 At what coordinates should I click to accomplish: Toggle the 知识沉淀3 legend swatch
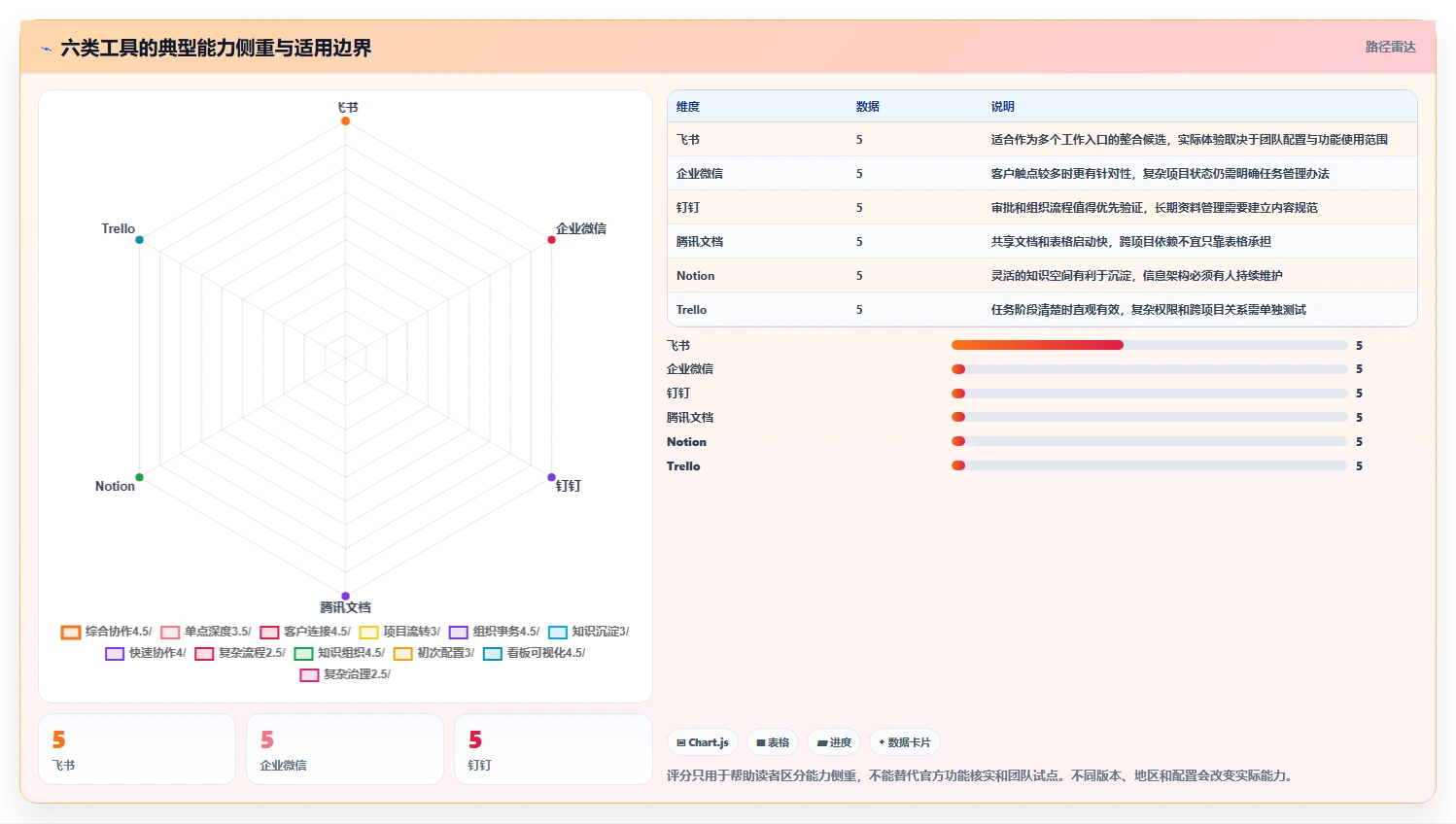pos(558,633)
